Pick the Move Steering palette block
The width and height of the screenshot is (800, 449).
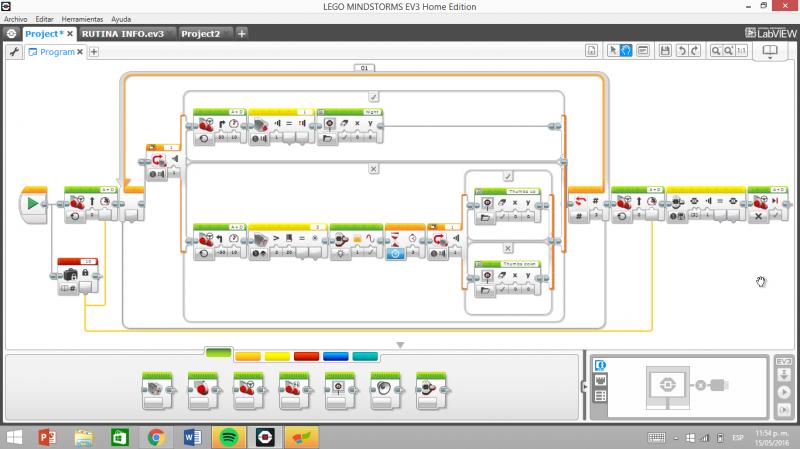[x=248, y=391]
